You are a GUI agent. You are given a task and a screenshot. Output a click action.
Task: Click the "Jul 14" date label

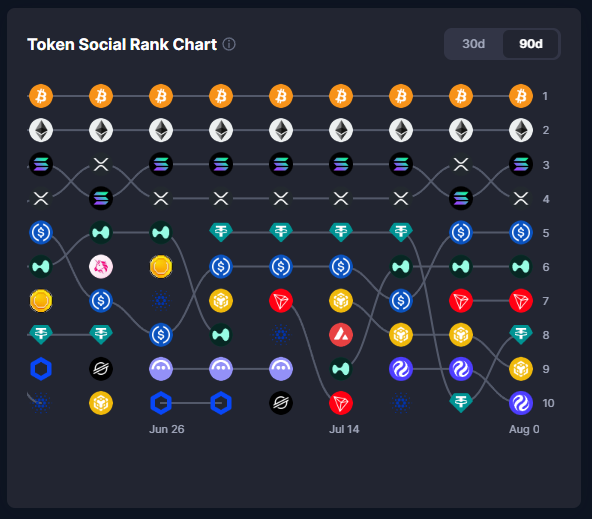pos(344,429)
